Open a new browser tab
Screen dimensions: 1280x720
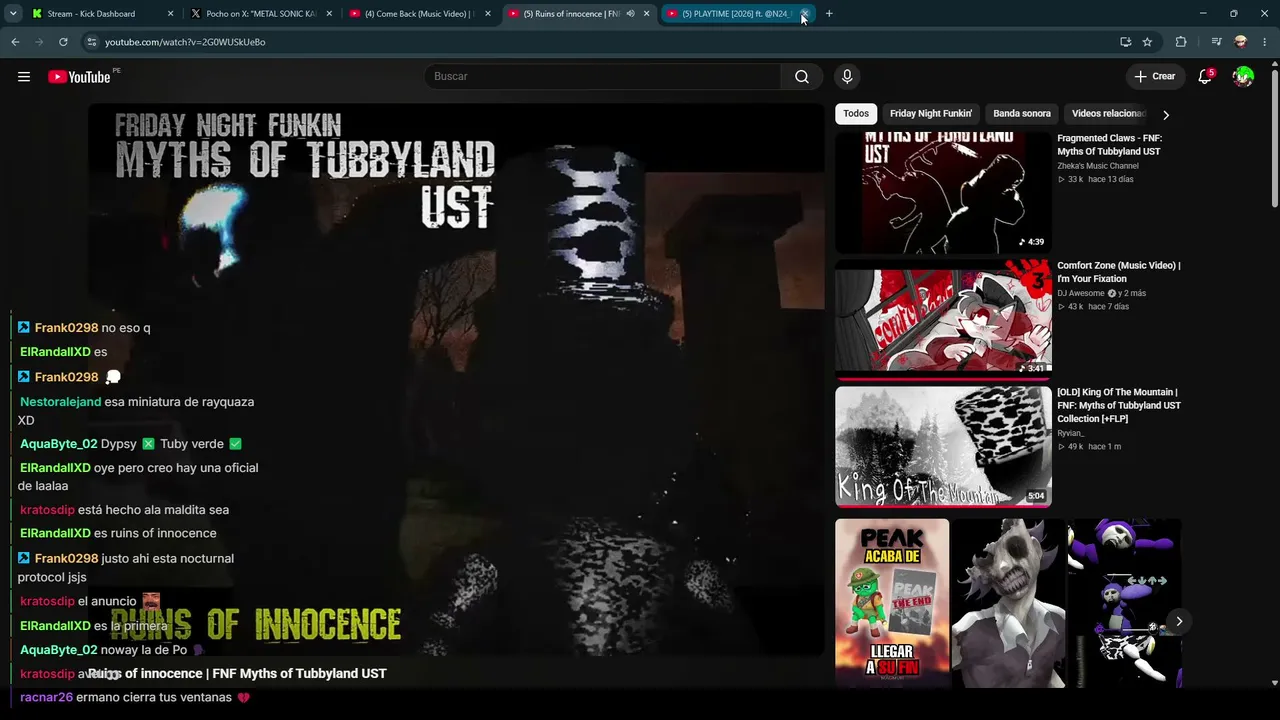tap(829, 14)
